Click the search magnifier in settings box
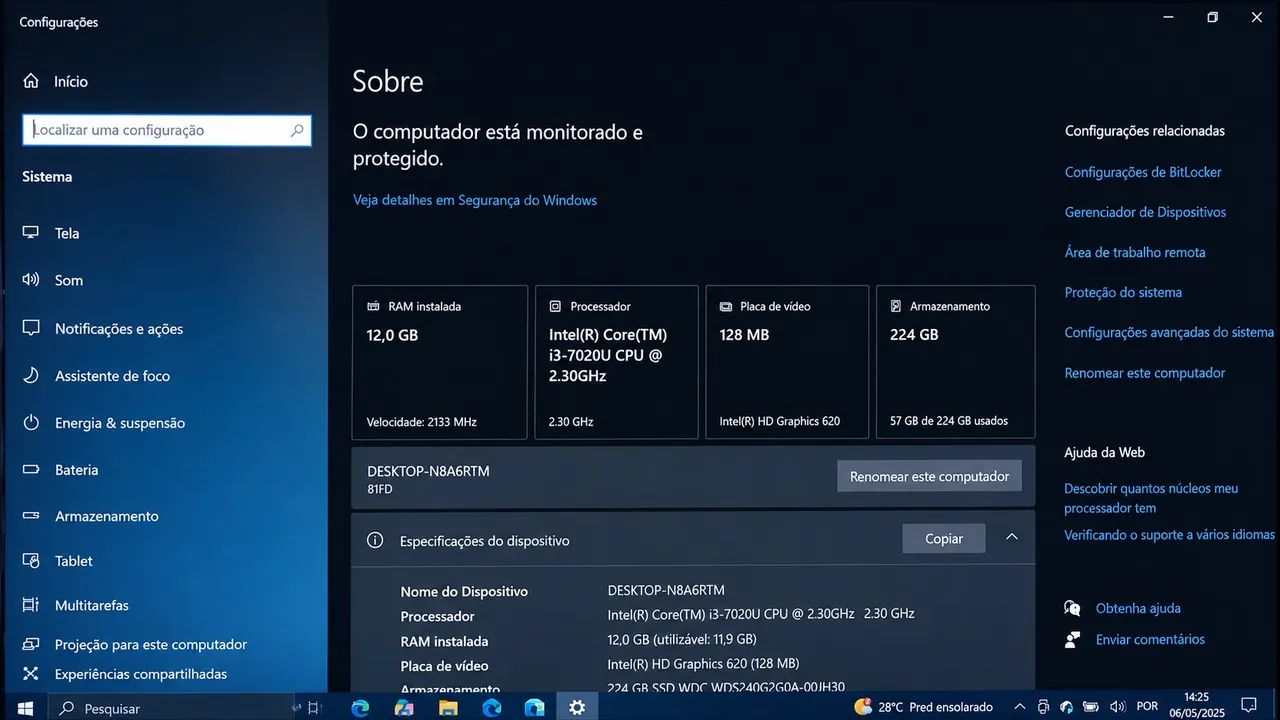 tap(297, 130)
